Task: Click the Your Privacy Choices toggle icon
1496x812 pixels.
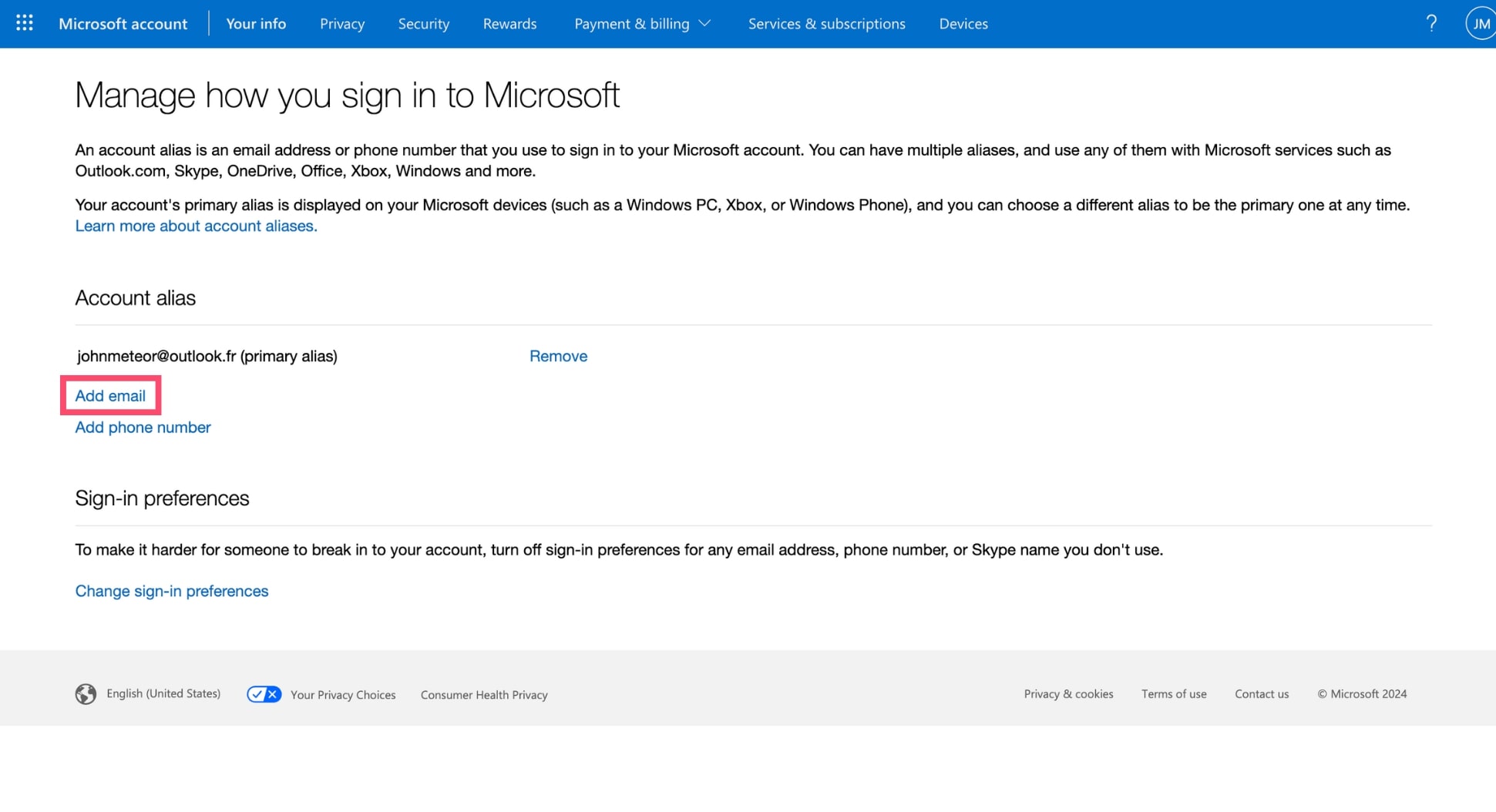Action: pos(264,694)
